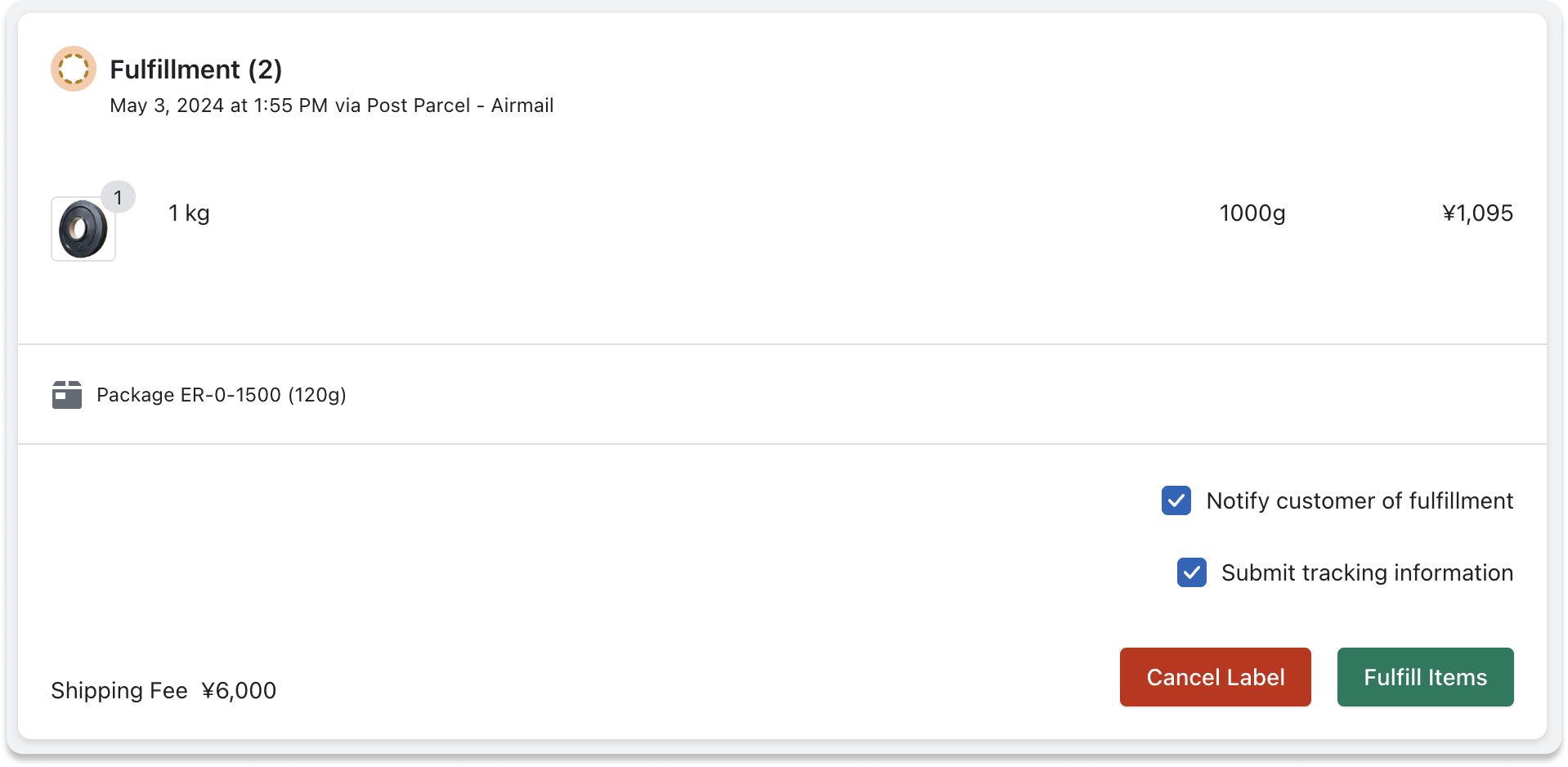Image resolution: width=1568 pixels, height=767 pixels.
Task: Click the Notify customer of fulfillment label
Action: click(1359, 500)
